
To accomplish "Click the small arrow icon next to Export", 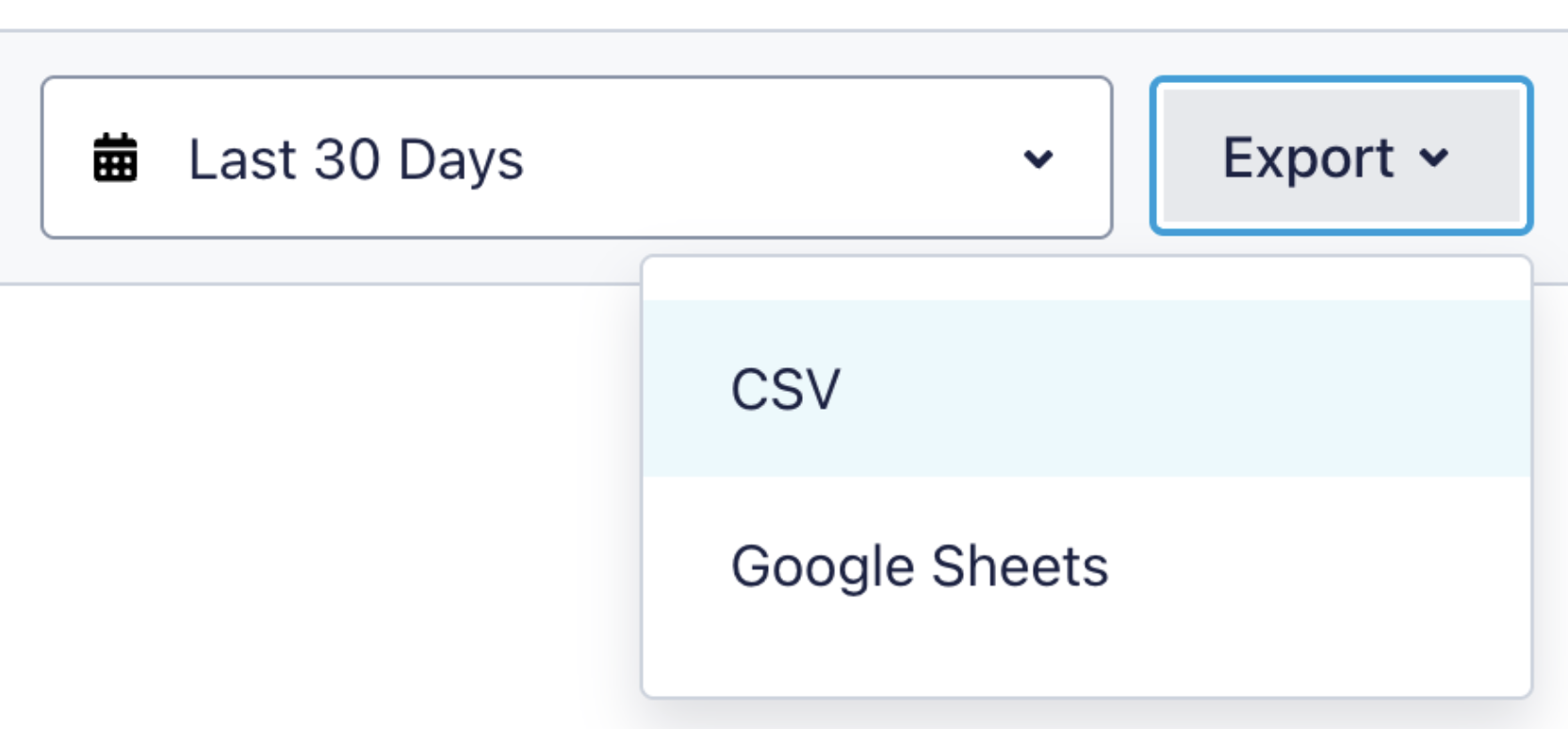I will point(1433,157).
